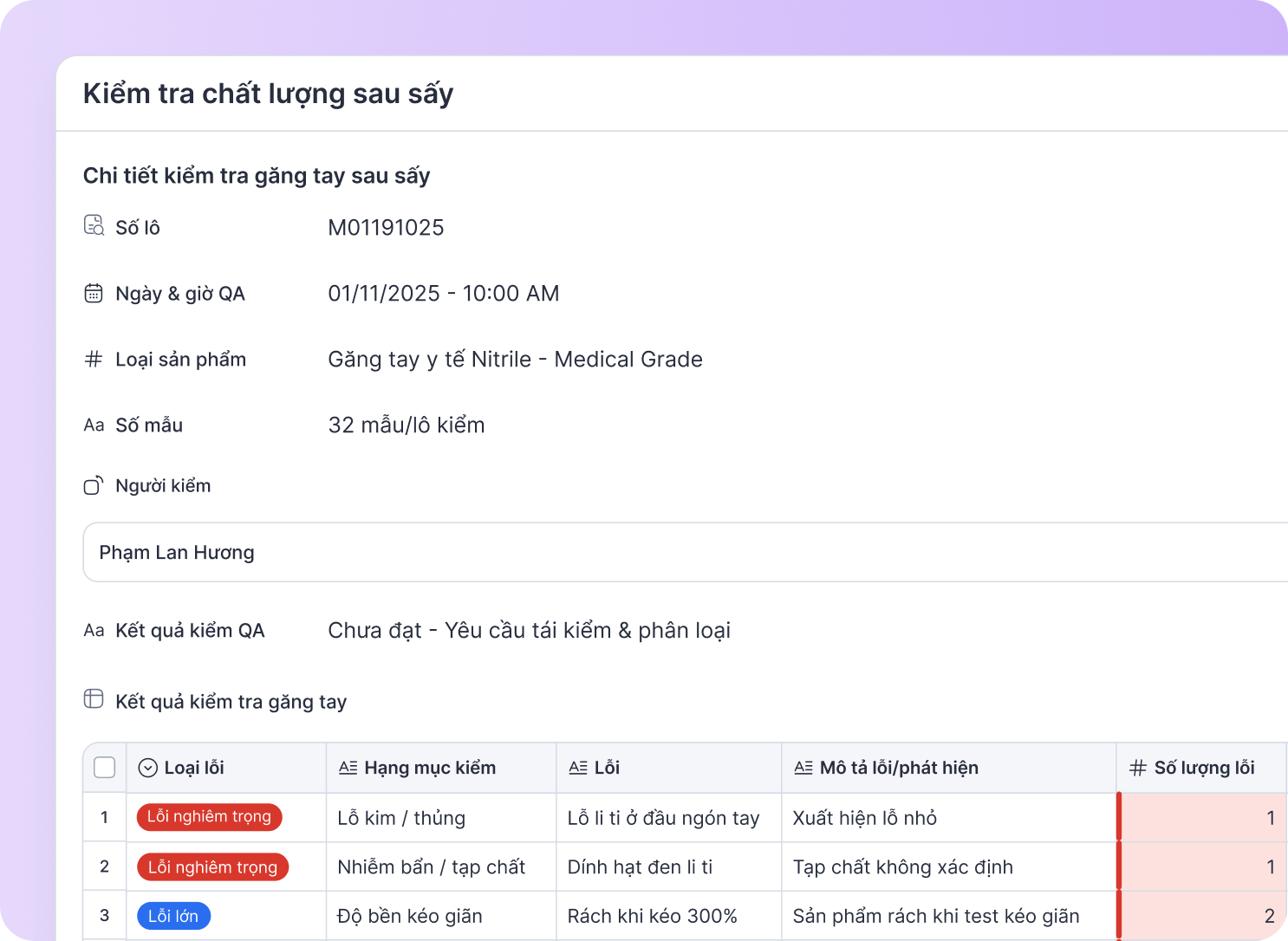
Task: Click the hashtag icon beside Loại sản phẩm
Action: click(x=94, y=359)
